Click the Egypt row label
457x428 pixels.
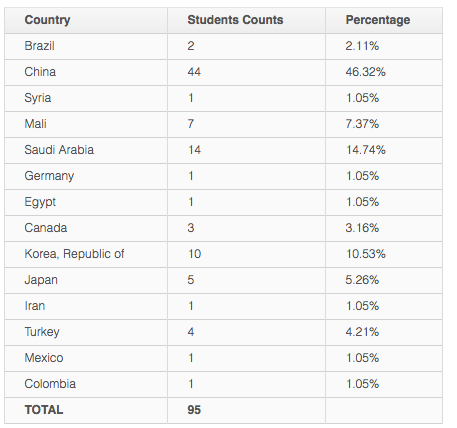pos(40,202)
